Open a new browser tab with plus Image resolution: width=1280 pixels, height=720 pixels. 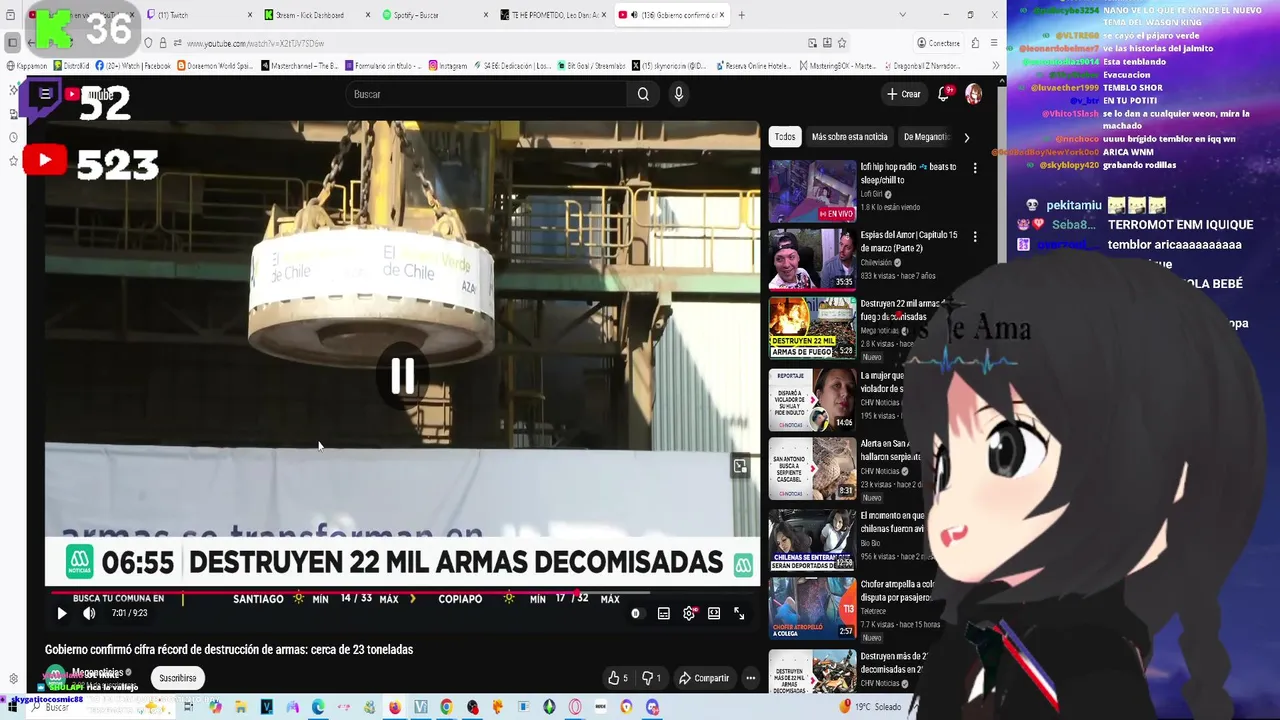(741, 15)
